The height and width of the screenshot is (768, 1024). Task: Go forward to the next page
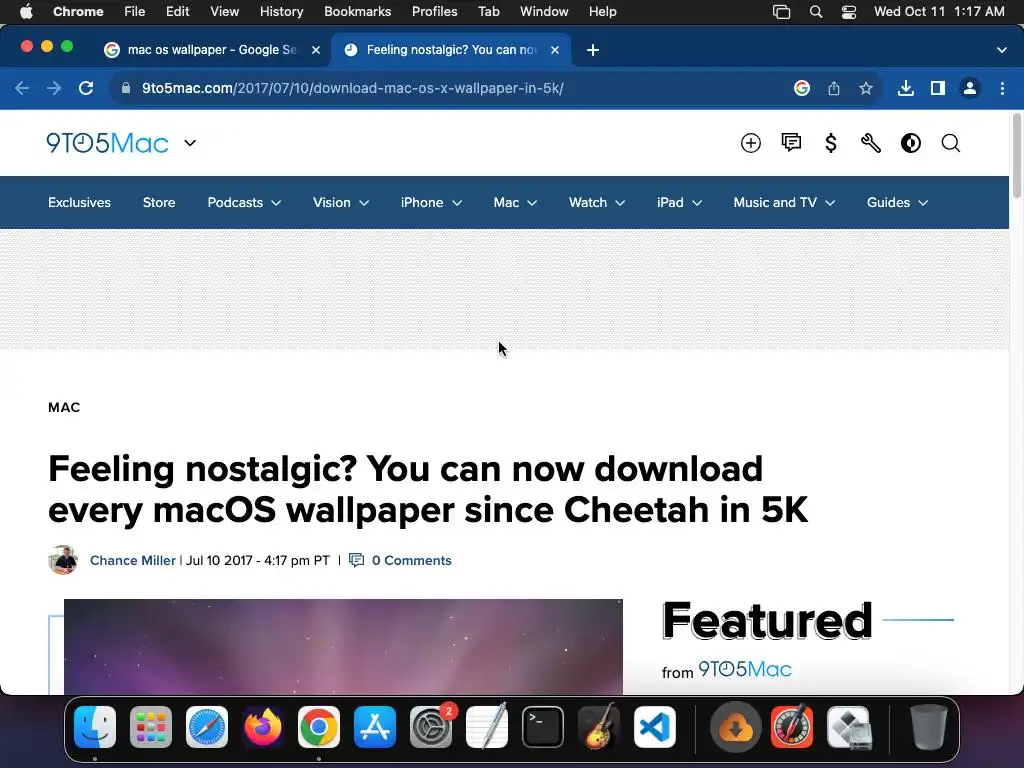point(54,88)
